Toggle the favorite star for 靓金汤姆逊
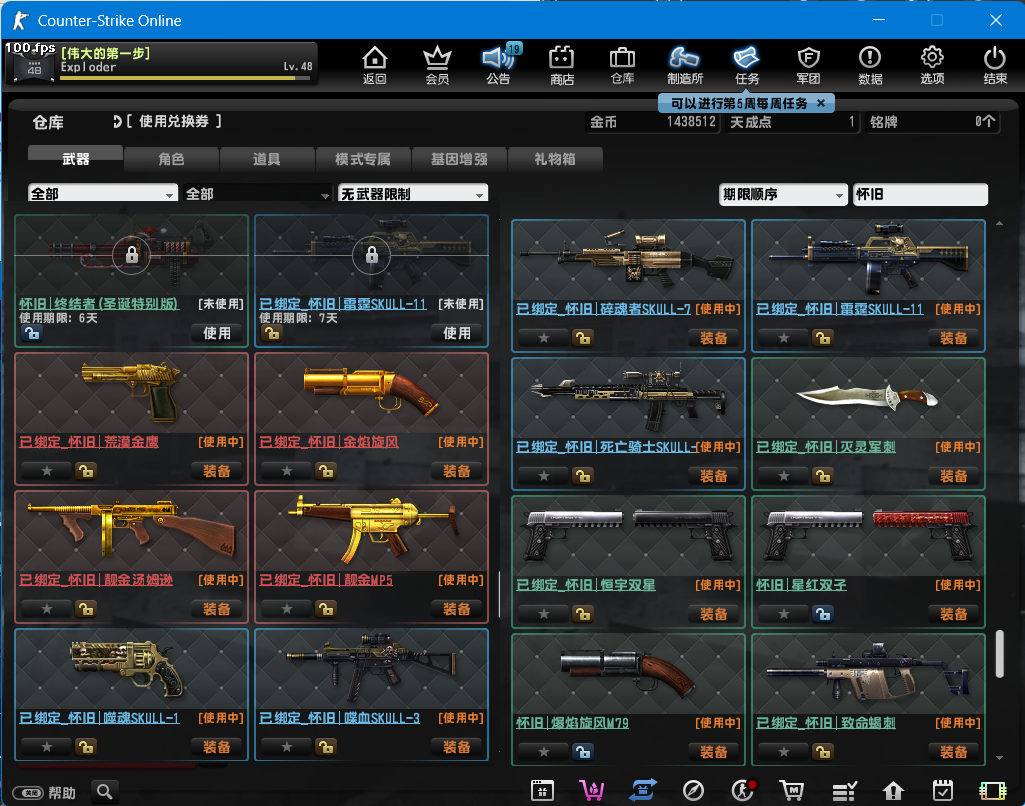Image resolution: width=1025 pixels, height=806 pixels. 46,609
